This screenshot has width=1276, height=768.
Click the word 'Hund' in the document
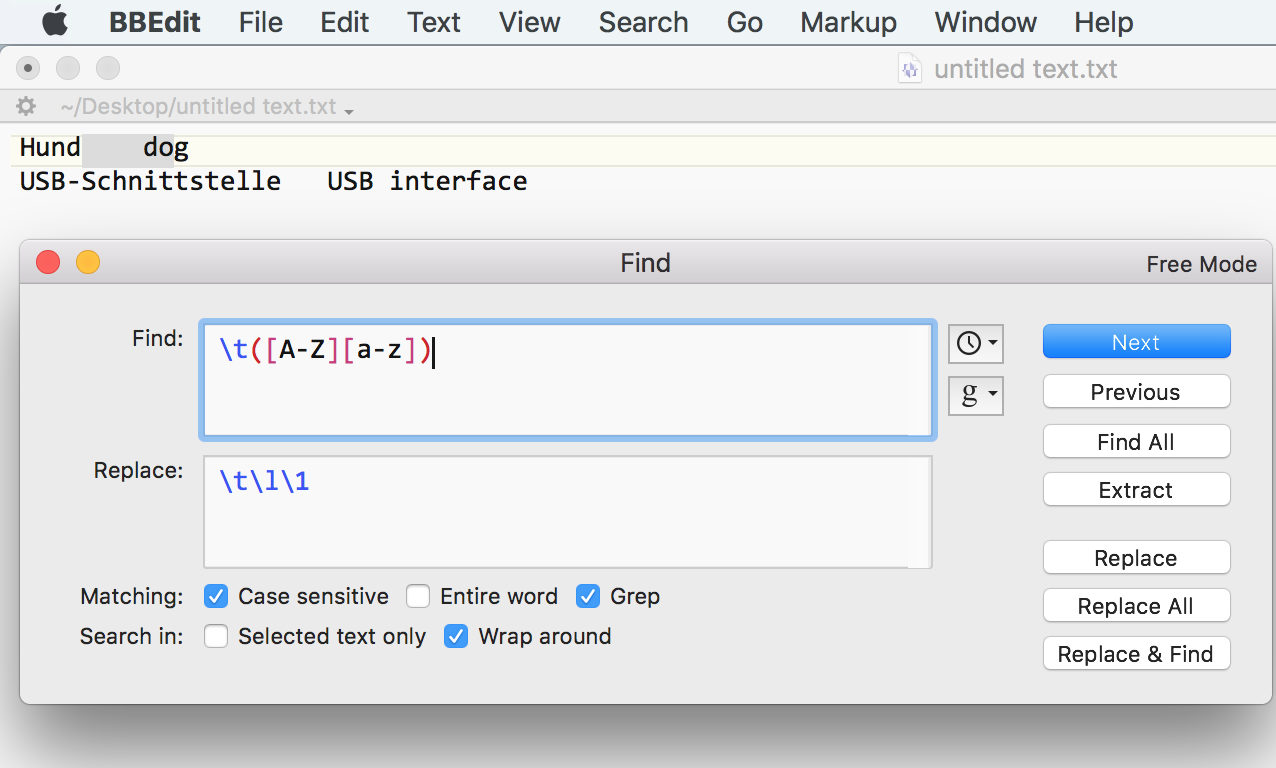[x=50, y=148]
